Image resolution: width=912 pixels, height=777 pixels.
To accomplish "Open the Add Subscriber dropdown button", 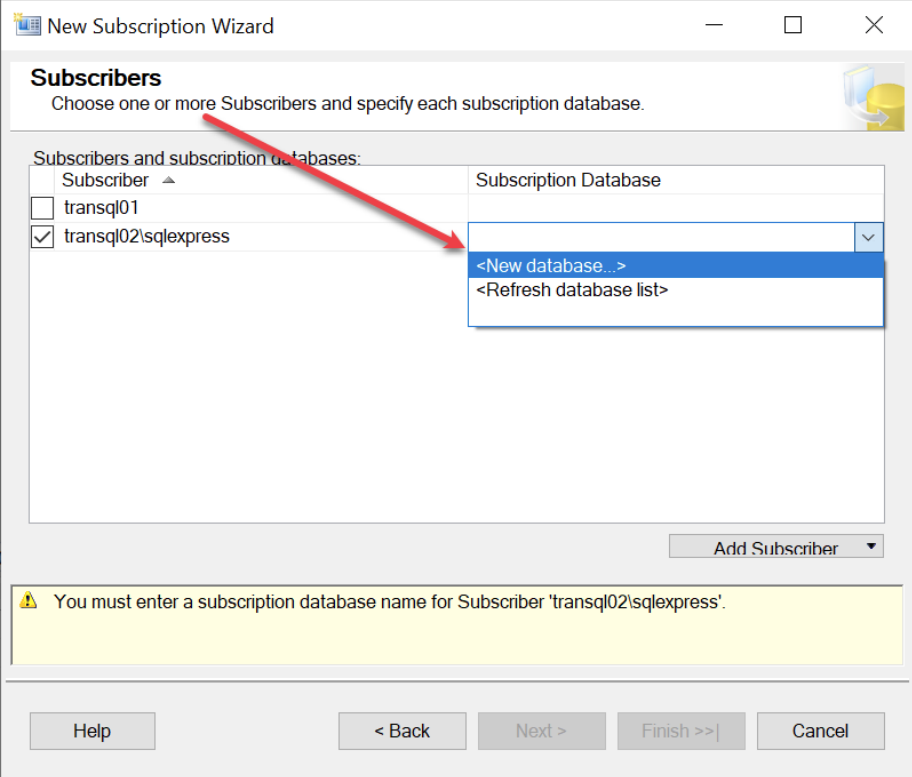I will (x=776, y=546).
